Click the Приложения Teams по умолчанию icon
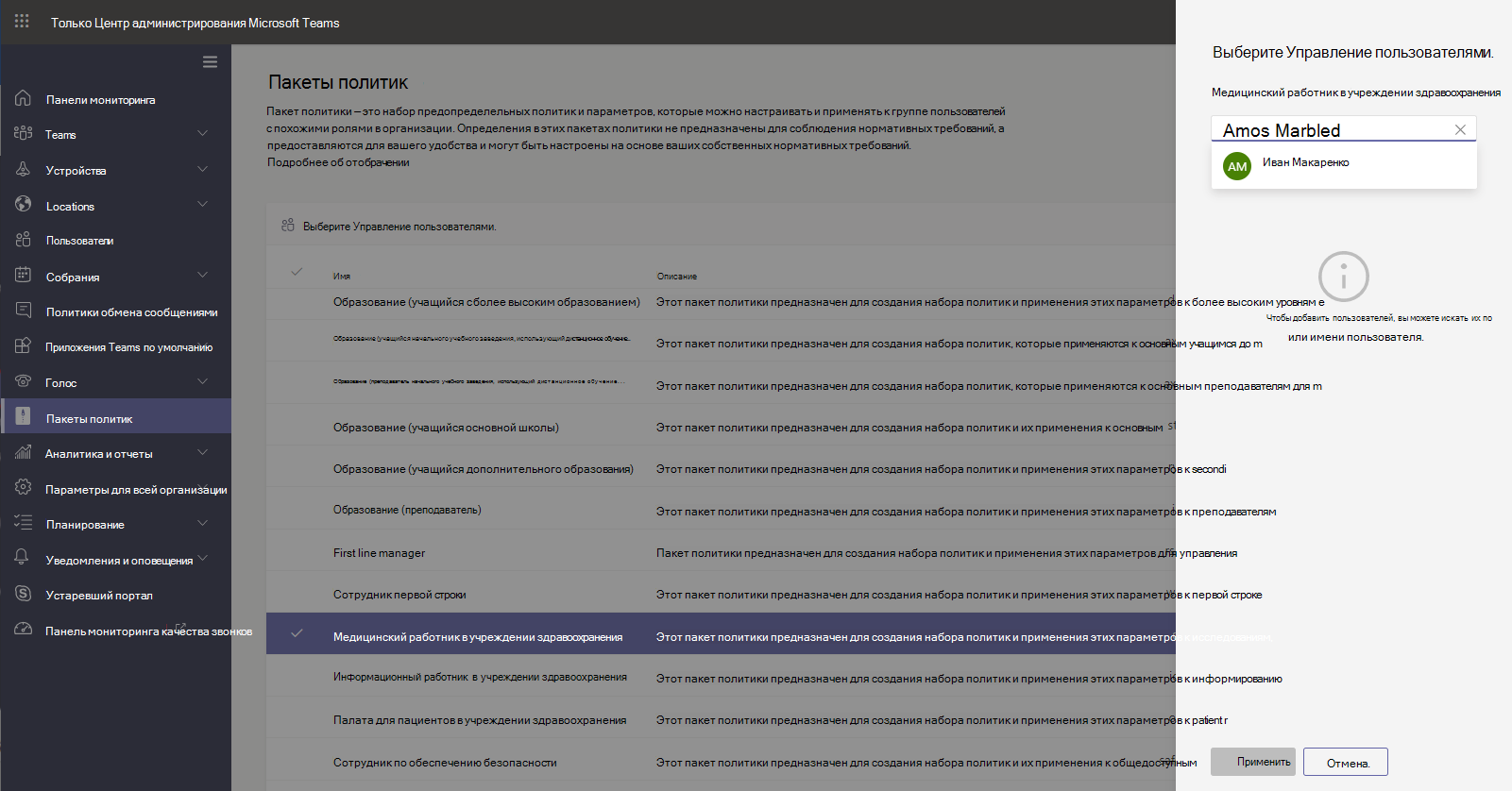Viewport: 1512px width, 791px height. point(23,346)
